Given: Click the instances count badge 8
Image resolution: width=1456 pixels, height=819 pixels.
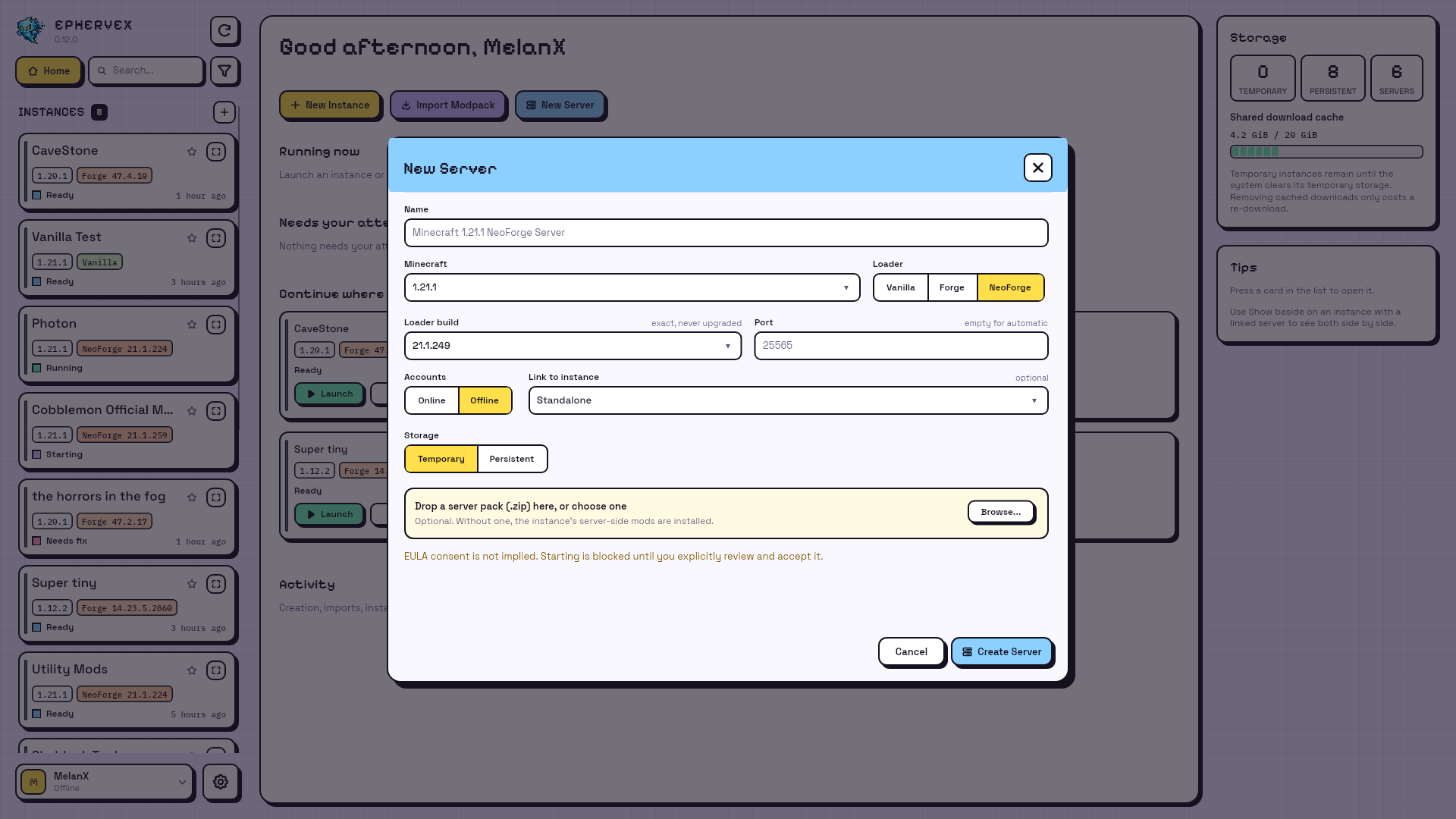Looking at the screenshot, I should click(99, 112).
